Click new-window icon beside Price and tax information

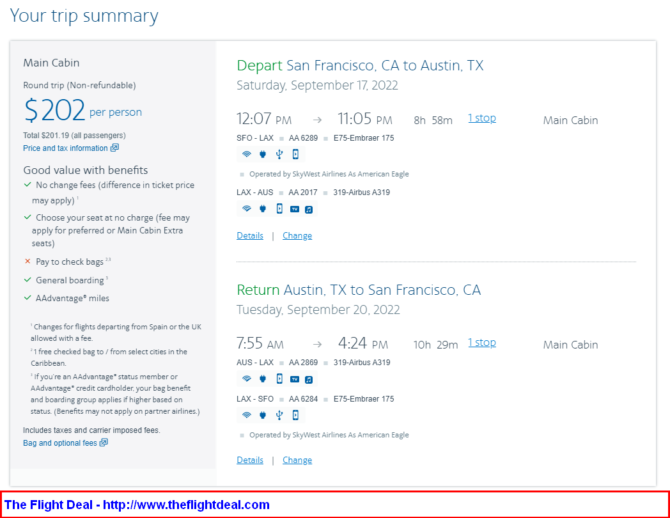(115, 148)
